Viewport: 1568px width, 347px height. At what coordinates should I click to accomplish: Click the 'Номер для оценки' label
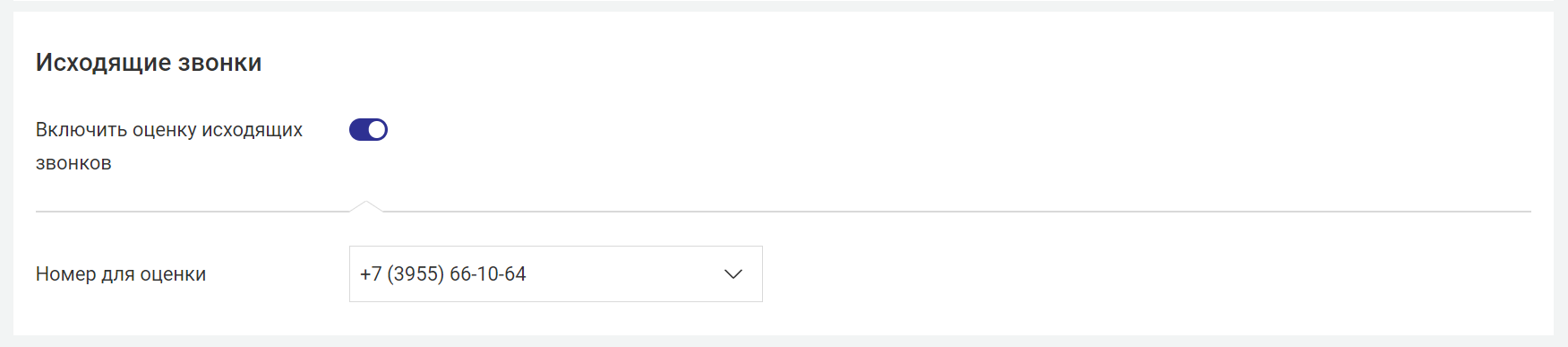point(121,274)
